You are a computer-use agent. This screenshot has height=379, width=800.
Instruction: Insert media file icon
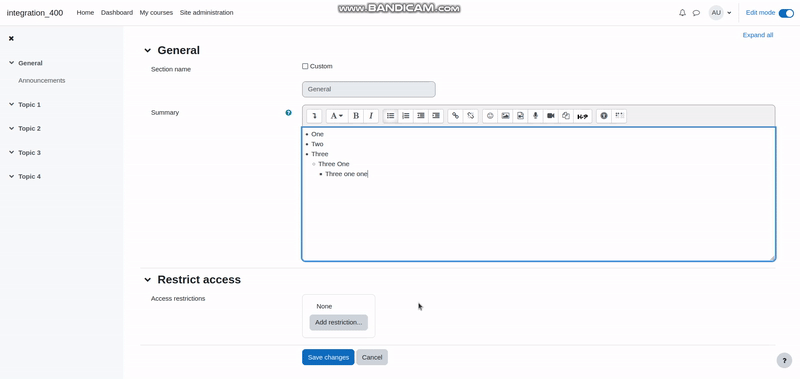pos(520,116)
